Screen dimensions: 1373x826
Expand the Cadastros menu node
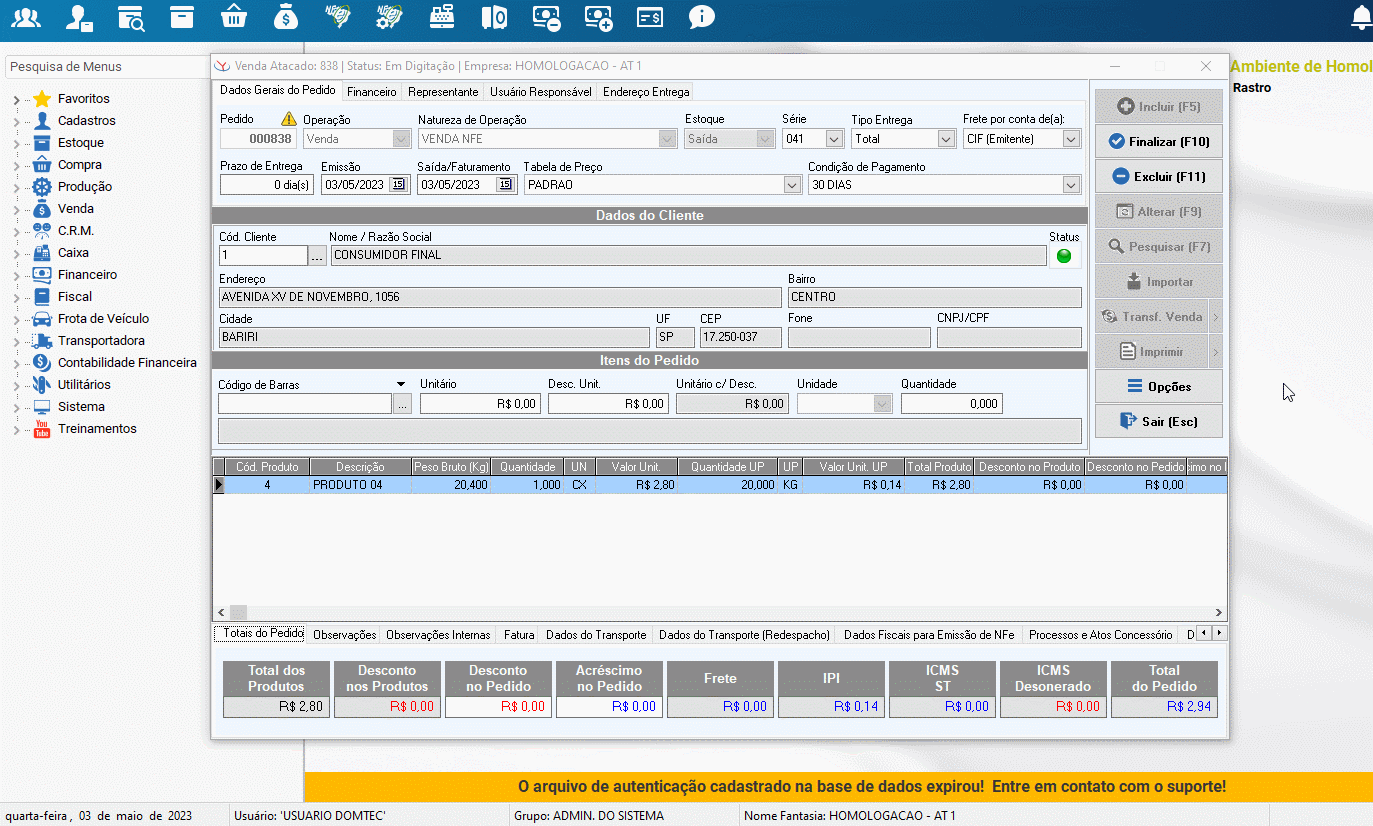[16, 122]
